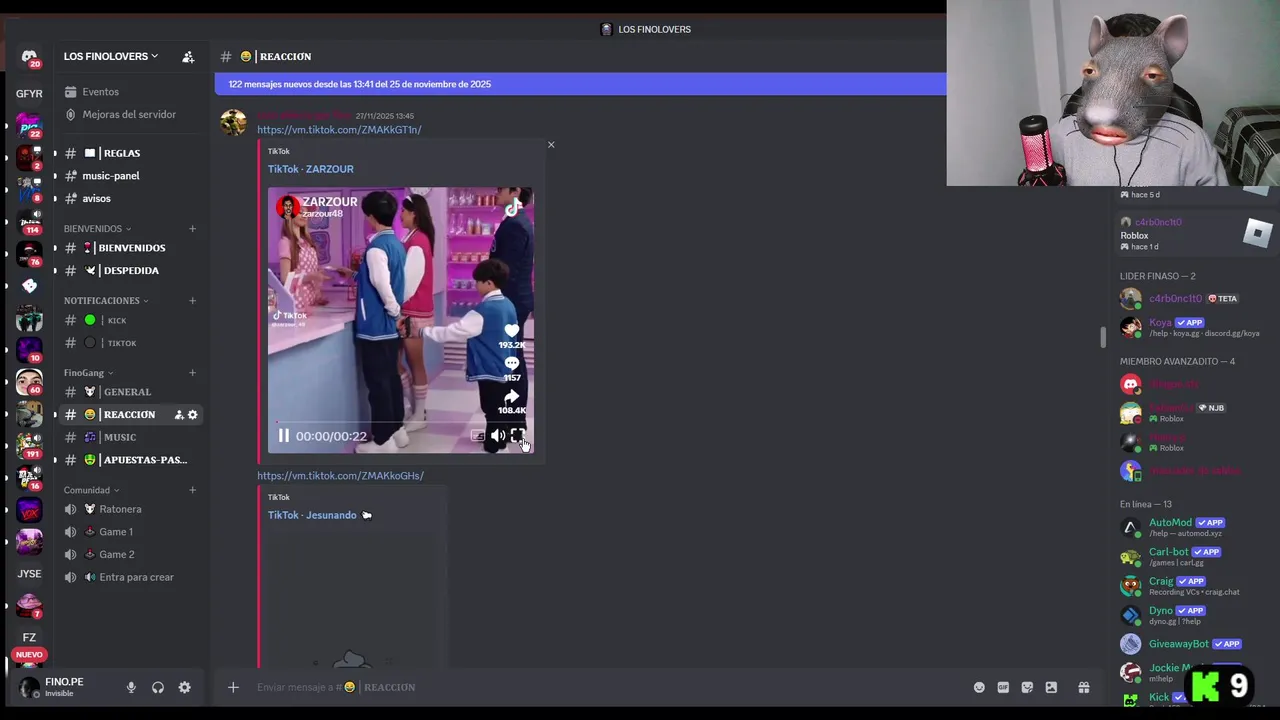
Task: Collapse the Comunidad category
Action: [91, 490]
